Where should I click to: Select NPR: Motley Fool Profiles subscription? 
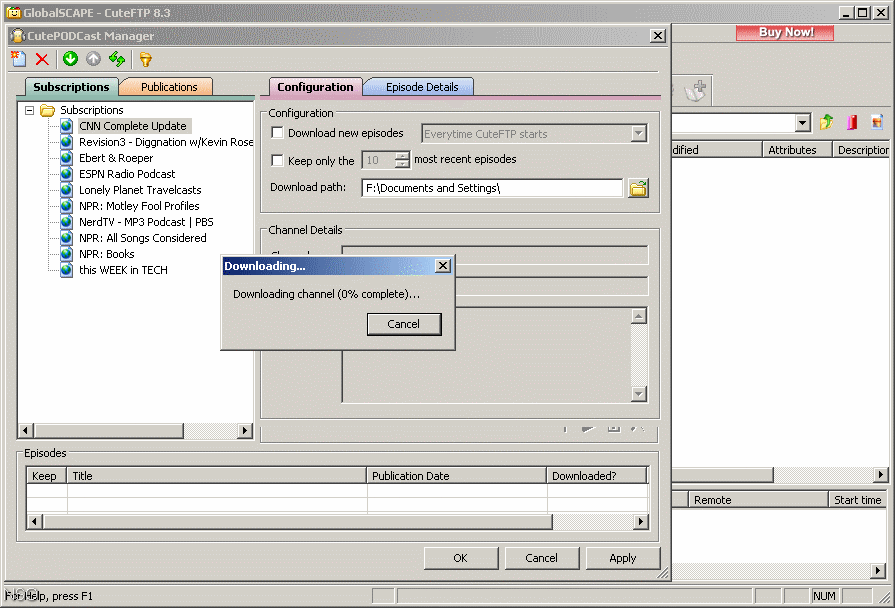[139, 206]
